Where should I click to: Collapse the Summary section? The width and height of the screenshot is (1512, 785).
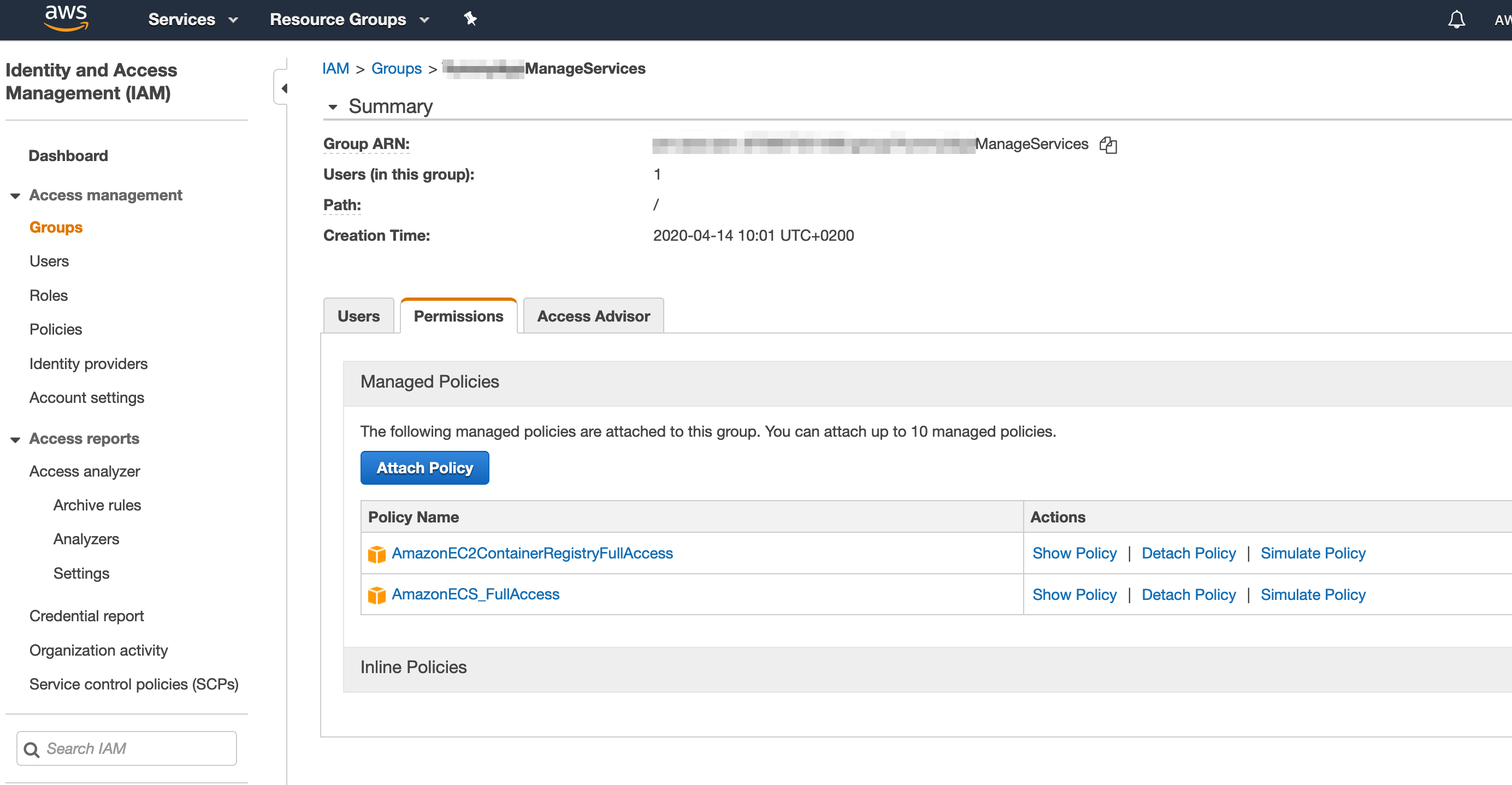click(x=333, y=107)
